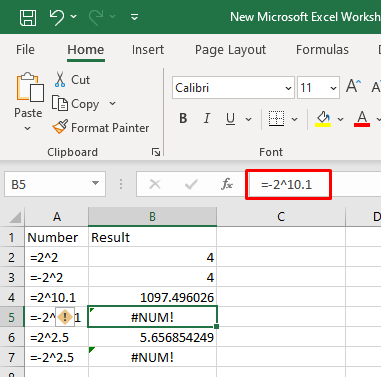Viewport: 381px width, 377px height.
Task: Select row 5 header
Action: 12,317
